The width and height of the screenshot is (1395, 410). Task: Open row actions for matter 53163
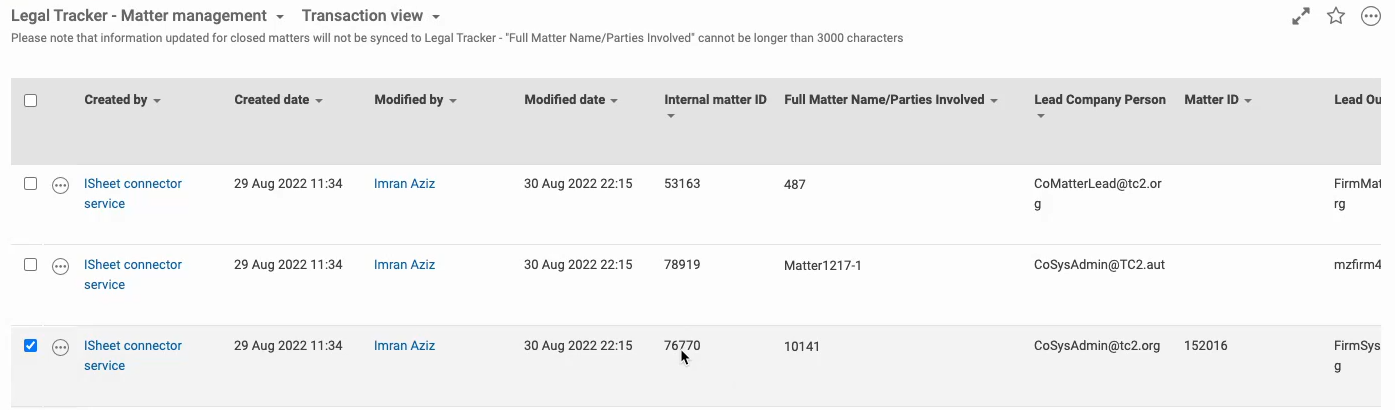(x=60, y=185)
